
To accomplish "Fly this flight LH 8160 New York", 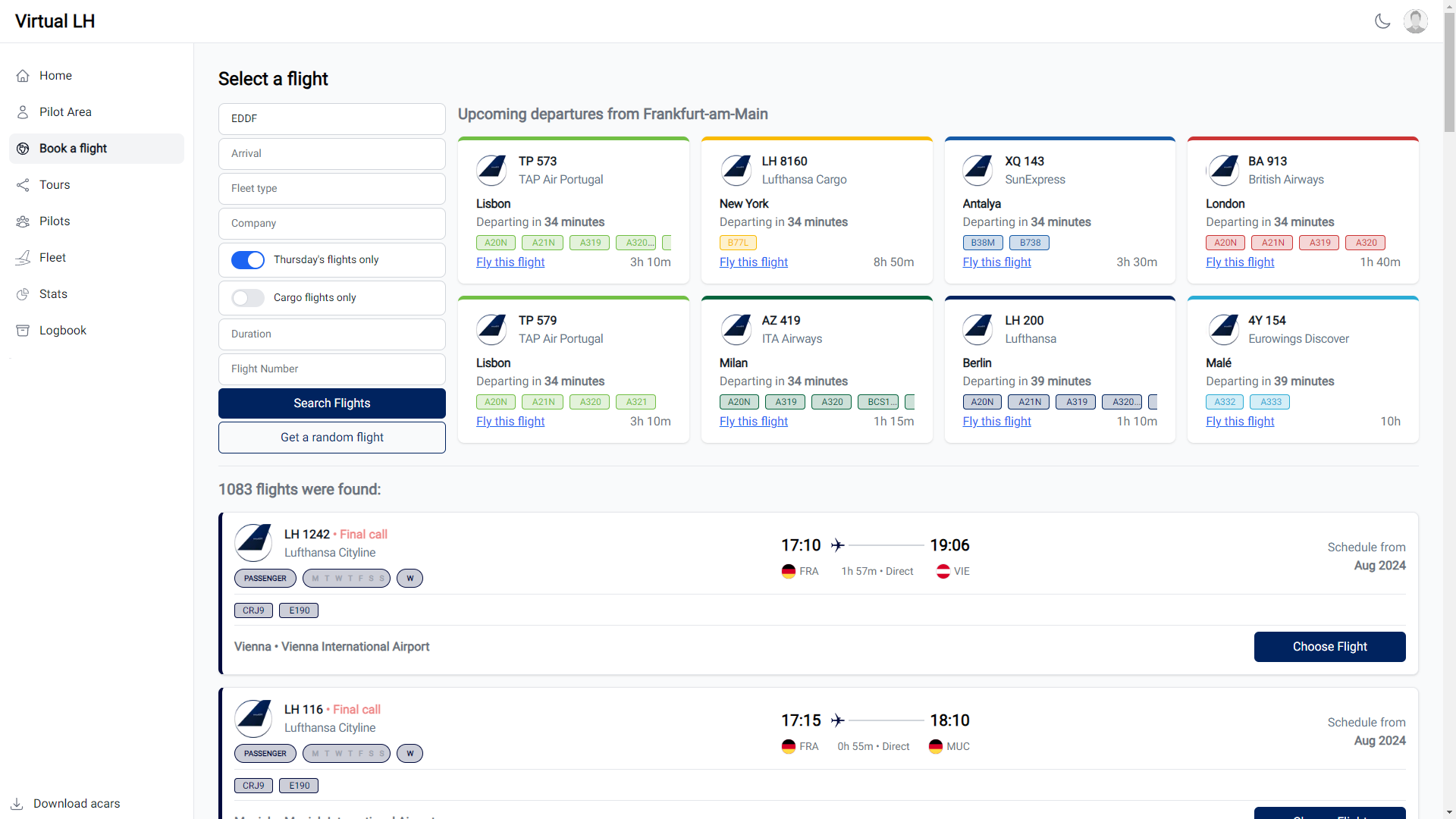I will 754,262.
